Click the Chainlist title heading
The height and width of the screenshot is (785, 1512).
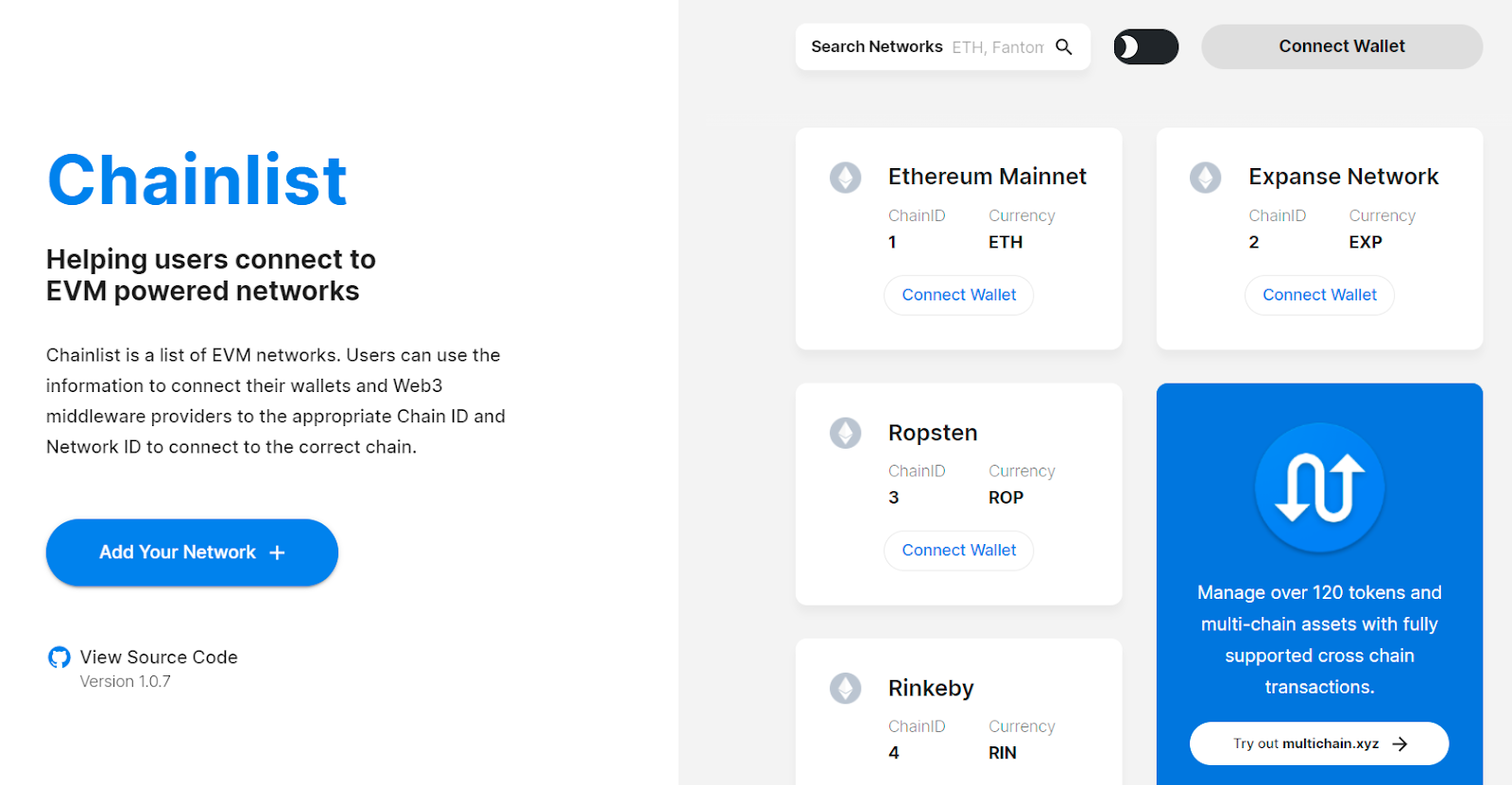click(198, 179)
